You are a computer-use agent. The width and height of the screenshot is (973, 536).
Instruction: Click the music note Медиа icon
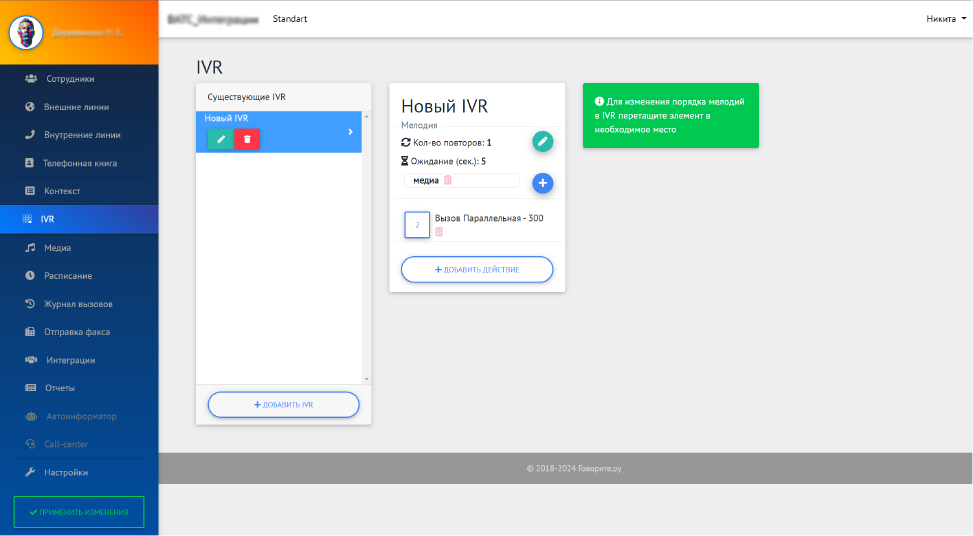point(30,248)
